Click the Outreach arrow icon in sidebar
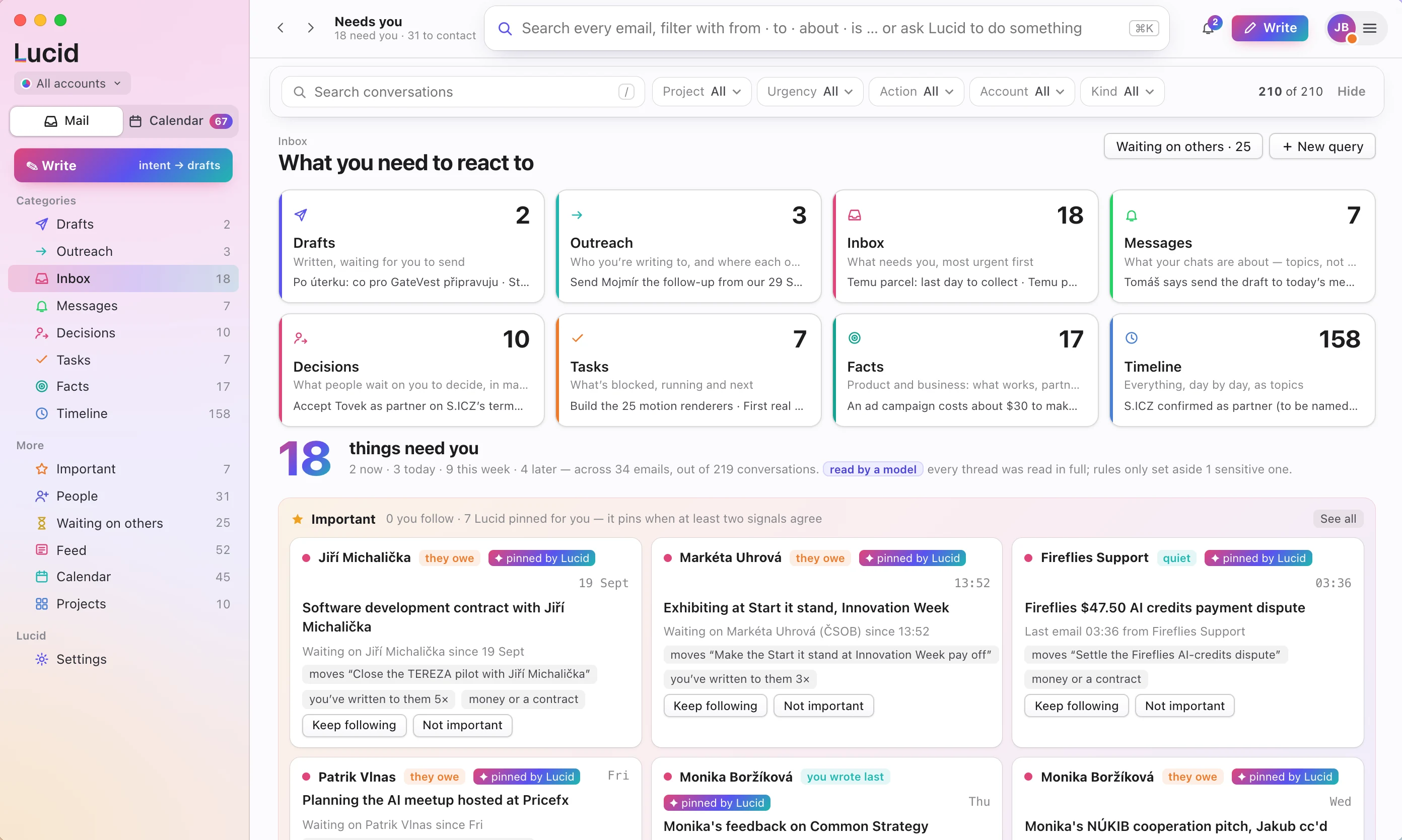The height and width of the screenshot is (840, 1402). pyautogui.click(x=41, y=251)
